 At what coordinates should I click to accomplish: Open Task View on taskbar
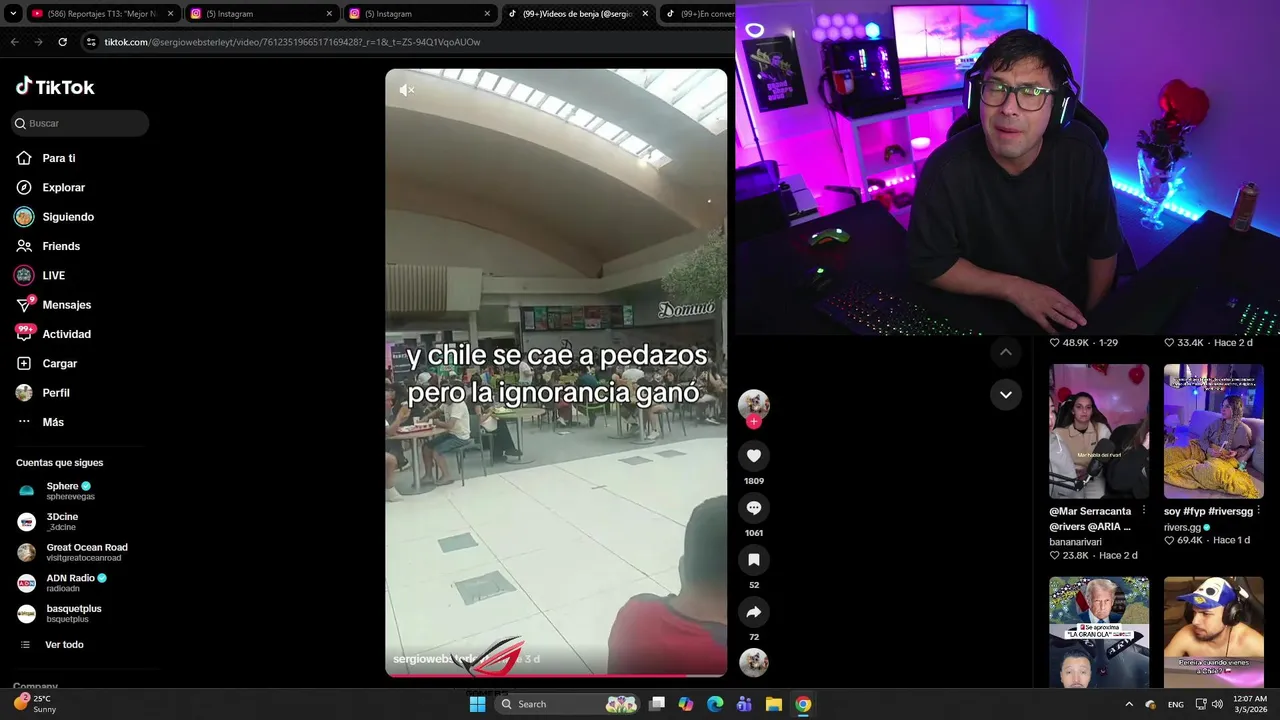coord(657,704)
